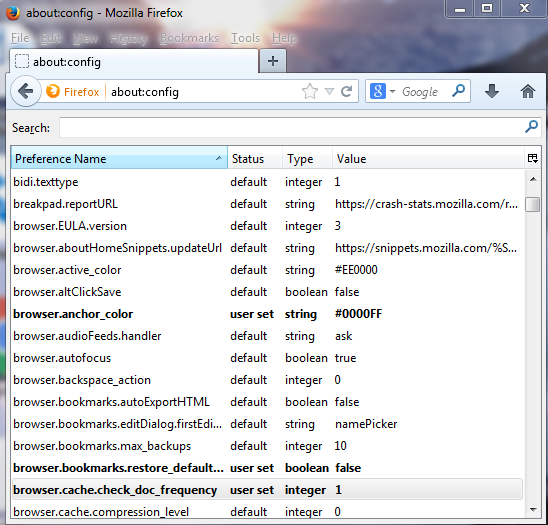Click the address bar URL about:config

(145, 92)
